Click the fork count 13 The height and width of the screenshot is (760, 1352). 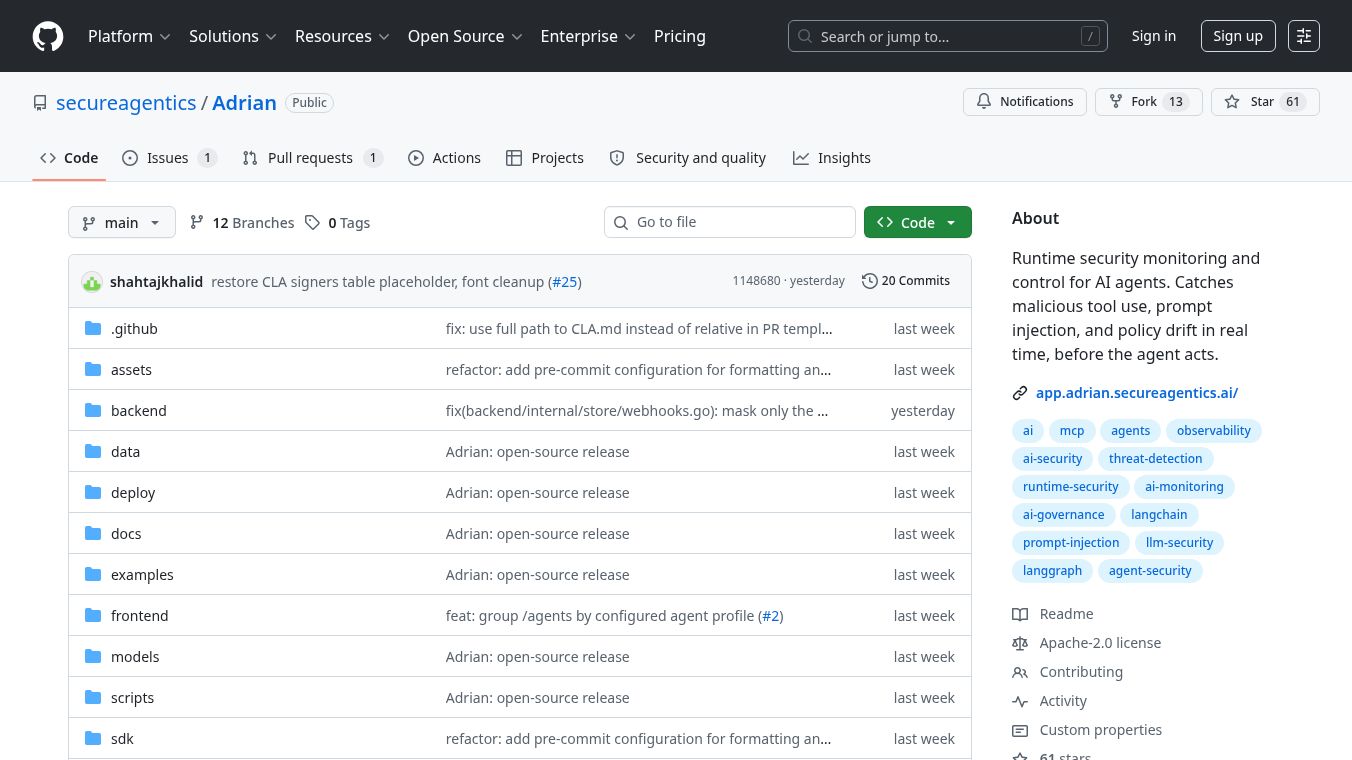coord(1176,102)
